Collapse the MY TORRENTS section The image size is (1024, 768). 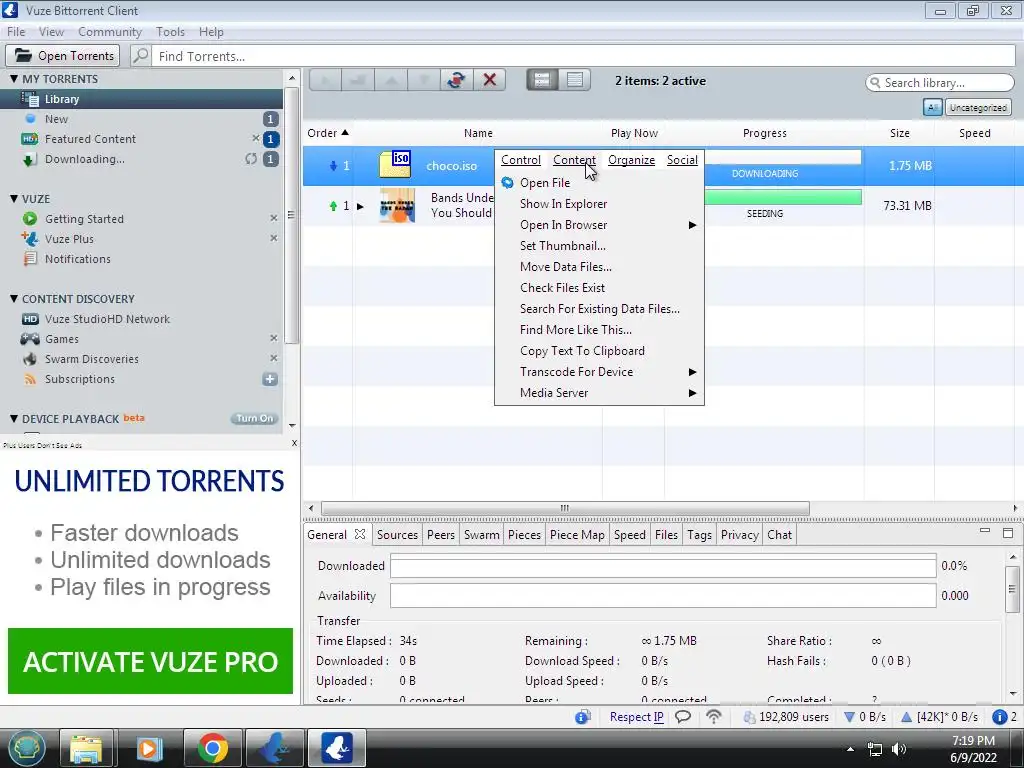pyautogui.click(x=14, y=78)
